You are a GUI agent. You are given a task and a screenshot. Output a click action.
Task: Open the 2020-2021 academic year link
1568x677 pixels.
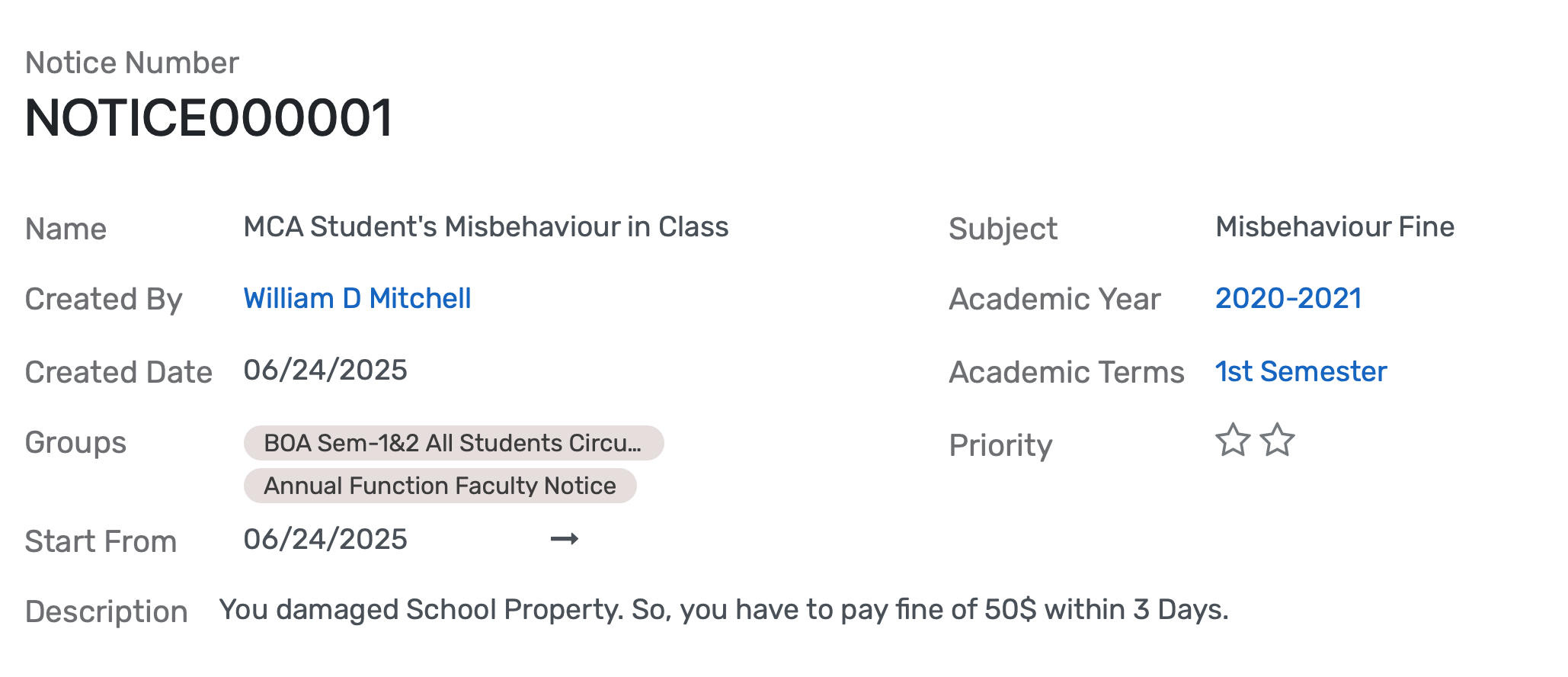[x=1288, y=298]
